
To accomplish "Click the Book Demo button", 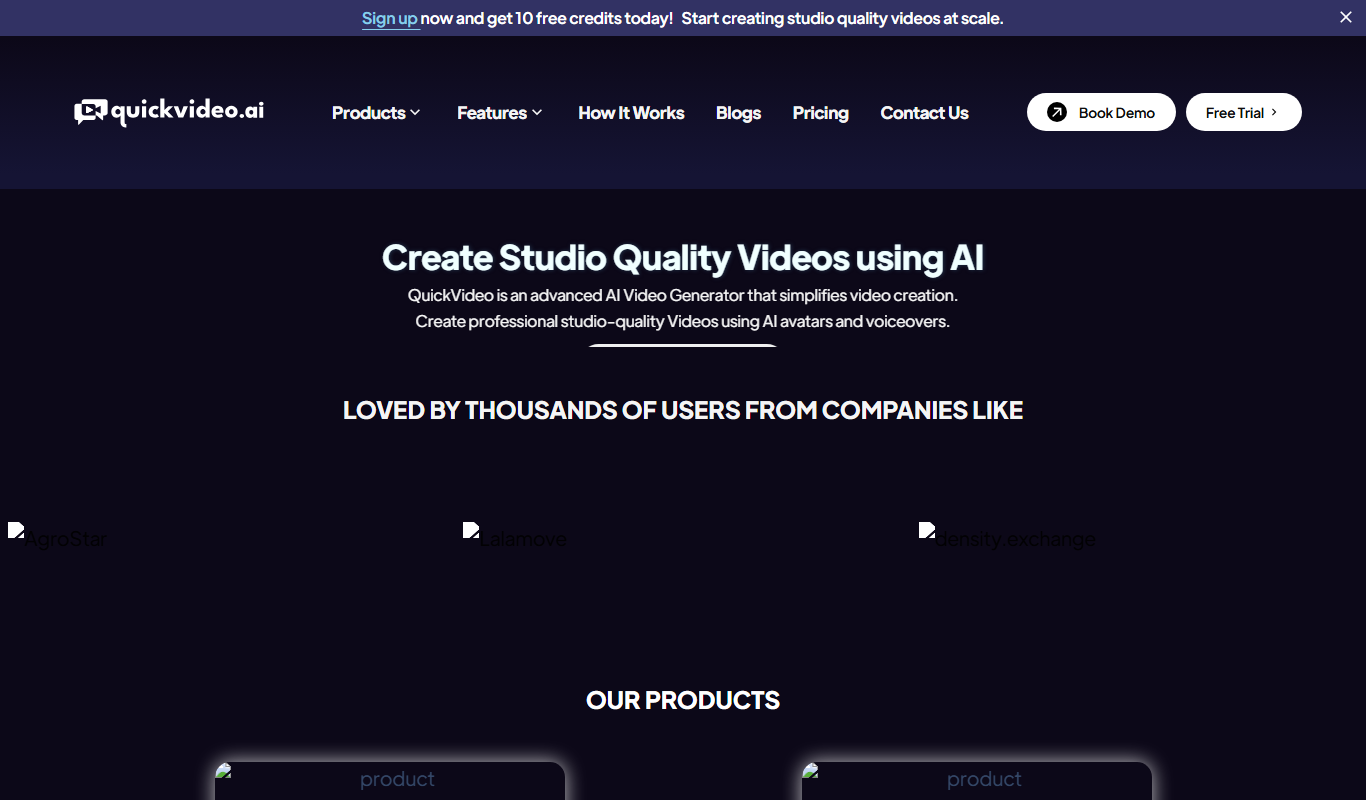I will 1101,112.
